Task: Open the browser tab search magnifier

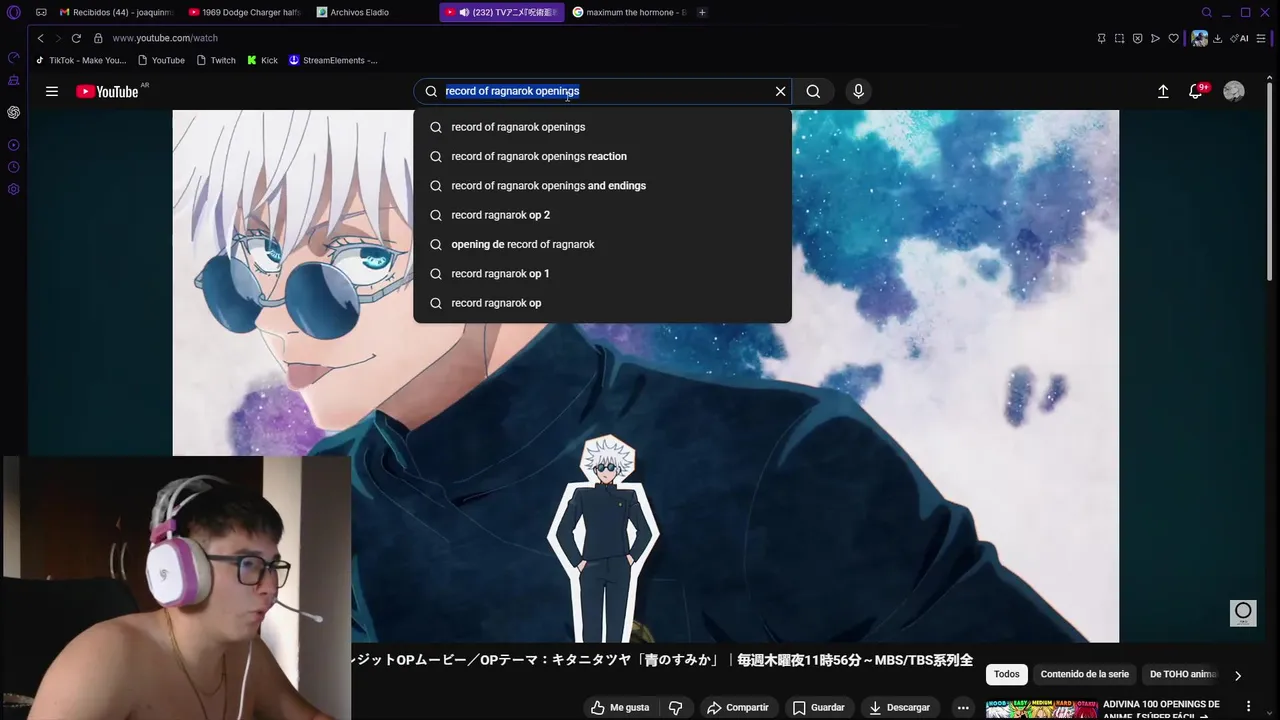Action: coord(1207,12)
